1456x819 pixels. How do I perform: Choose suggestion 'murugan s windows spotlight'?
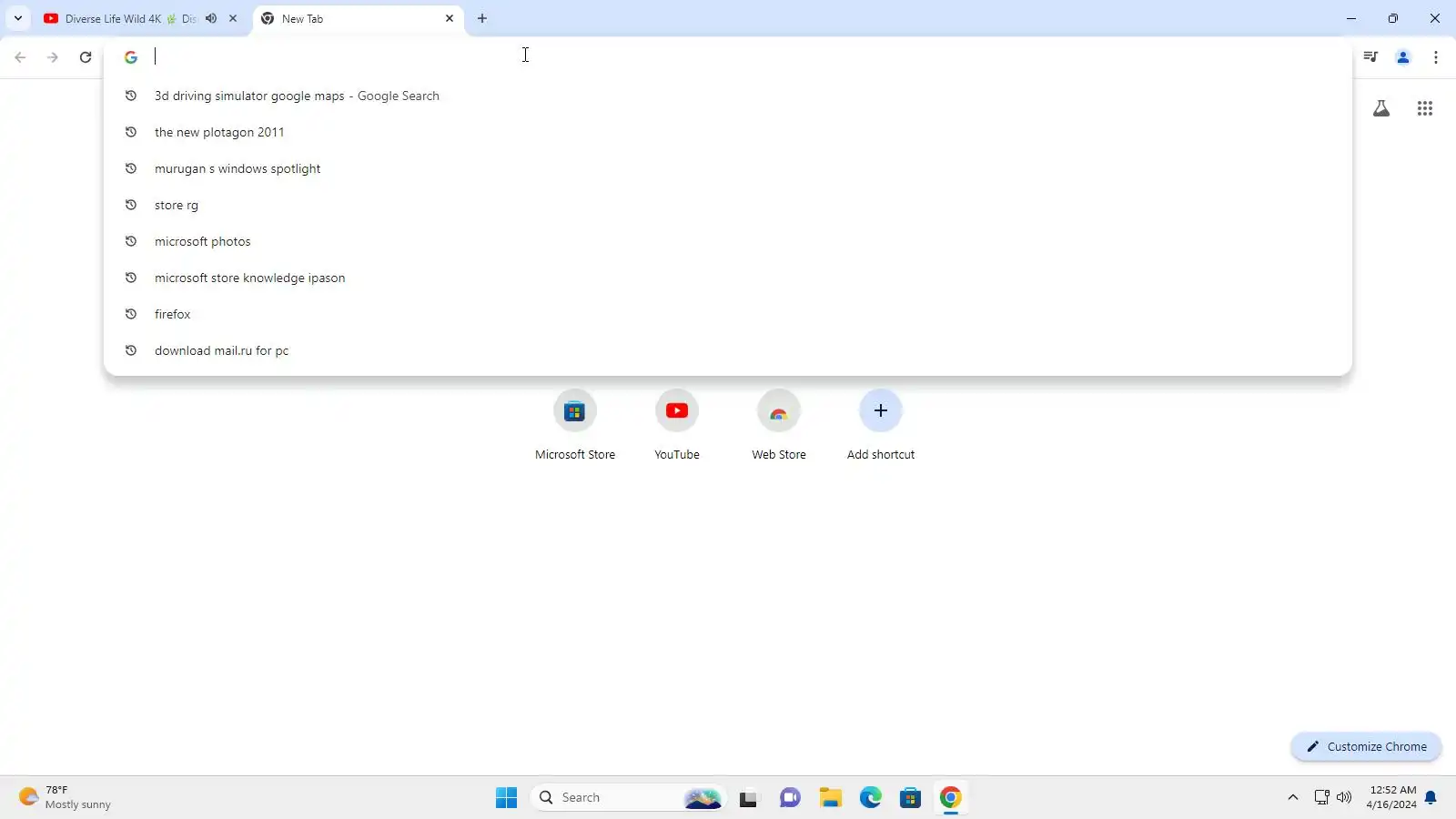(728, 168)
